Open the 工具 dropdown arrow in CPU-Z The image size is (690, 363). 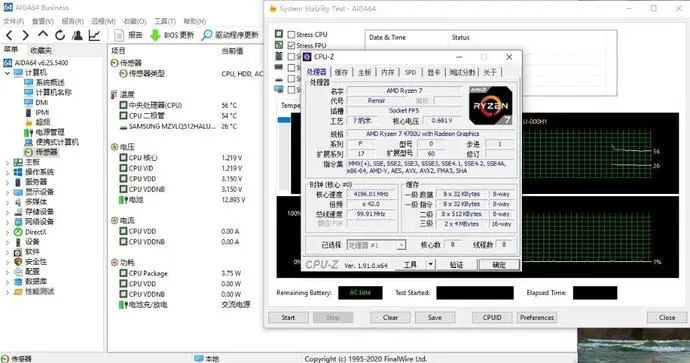431,264
